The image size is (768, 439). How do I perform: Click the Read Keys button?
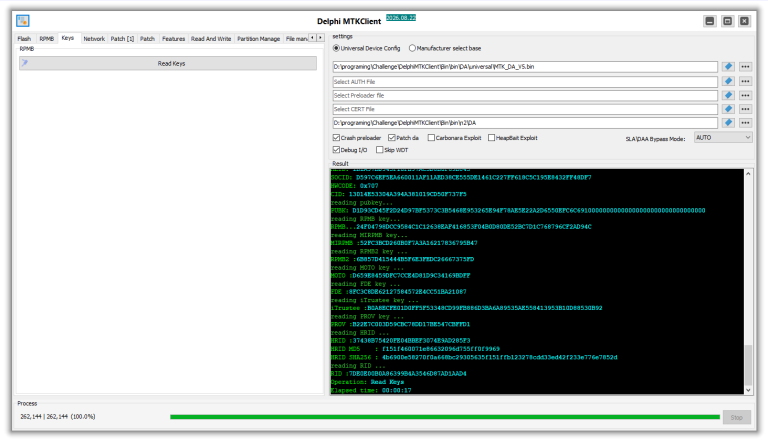[x=168, y=63]
